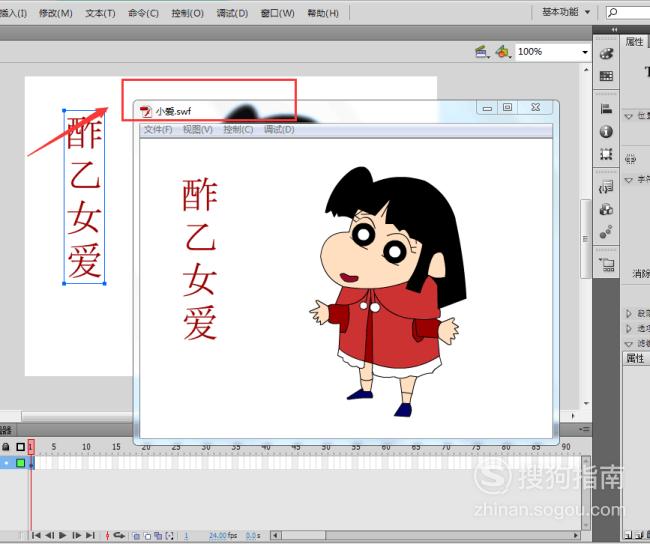Open the 文本(T) menu
The image size is (650, 544).
coord(100,13)
